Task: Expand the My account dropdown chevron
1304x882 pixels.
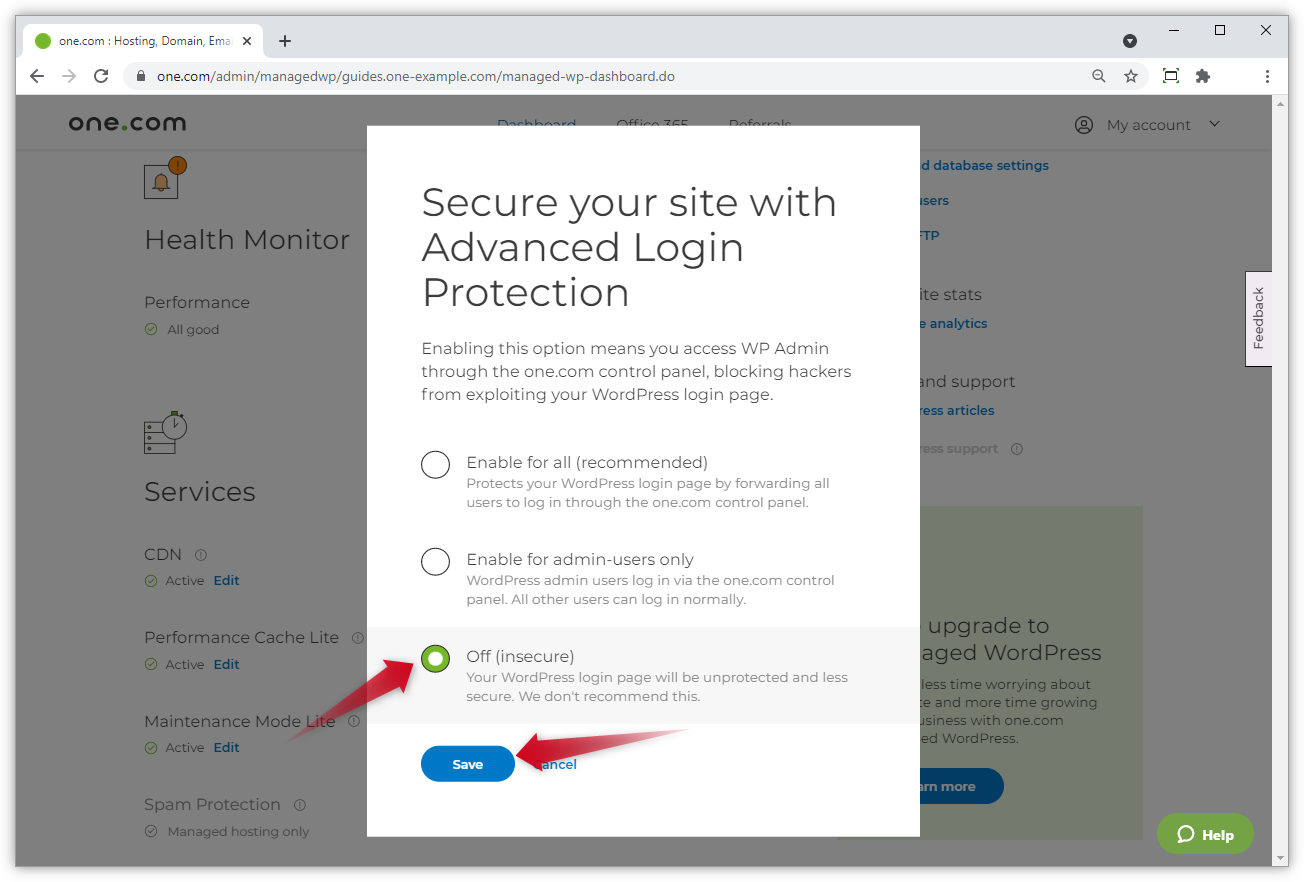Action: (1214, 124)
